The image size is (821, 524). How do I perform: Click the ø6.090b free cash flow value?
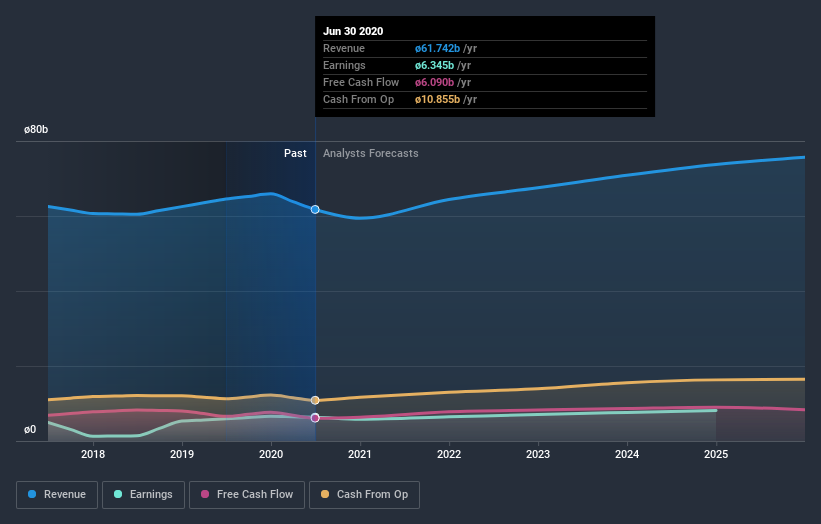click(435, 82)
